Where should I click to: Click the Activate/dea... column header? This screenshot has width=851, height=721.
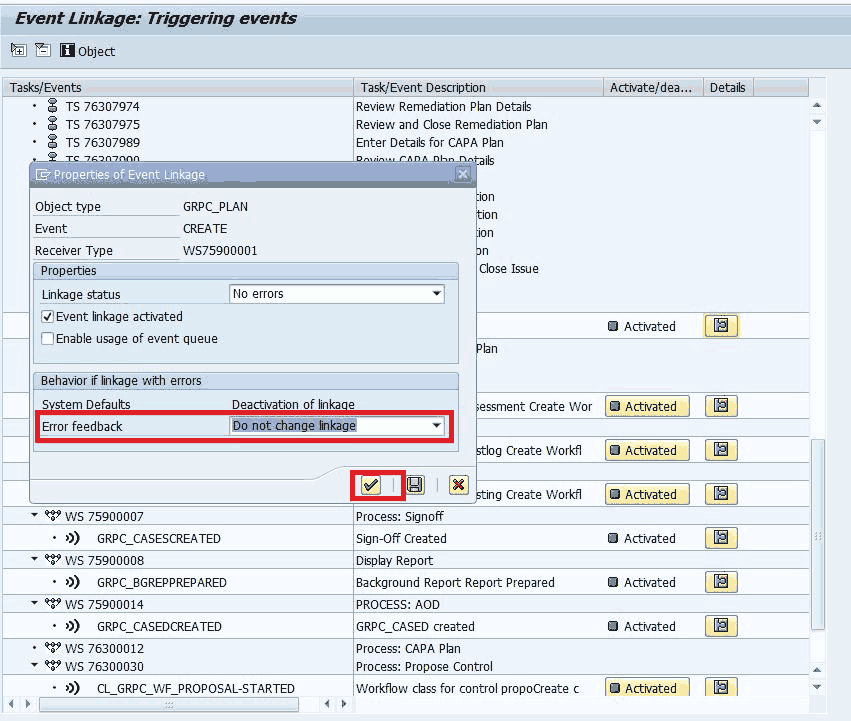tap(653, 87)
